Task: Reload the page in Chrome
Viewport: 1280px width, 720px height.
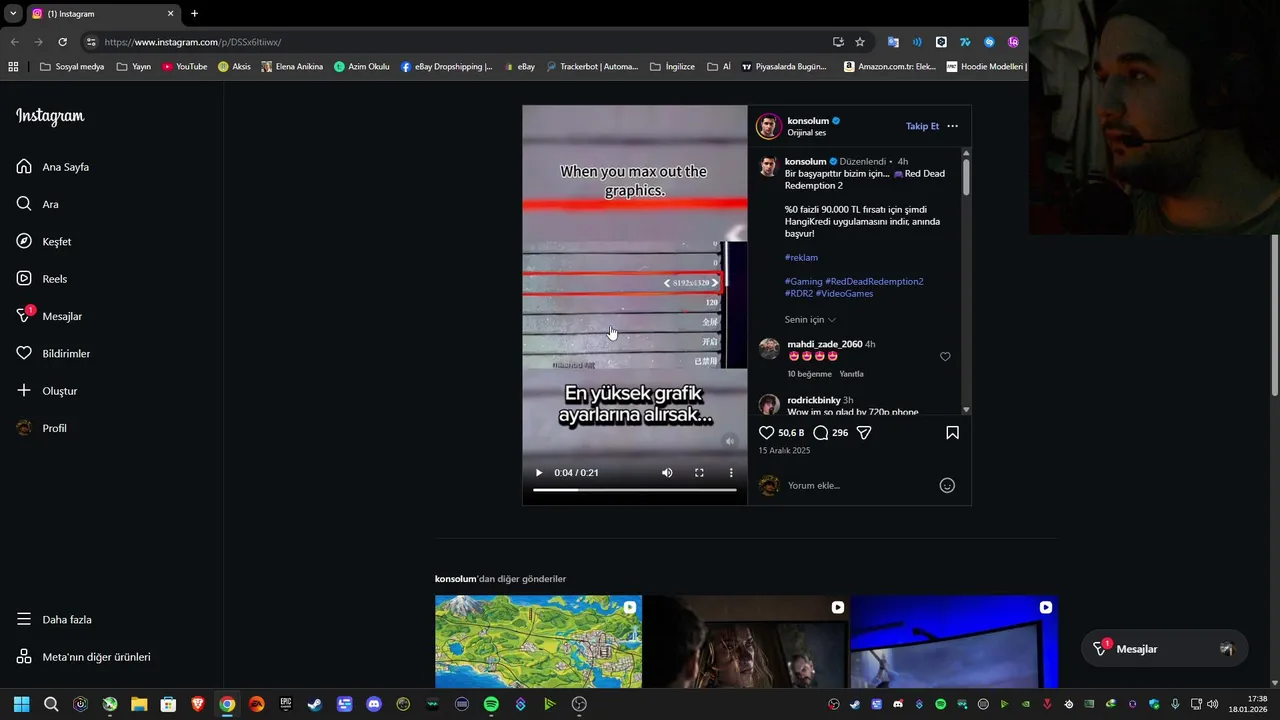Action: pos(62,42)
